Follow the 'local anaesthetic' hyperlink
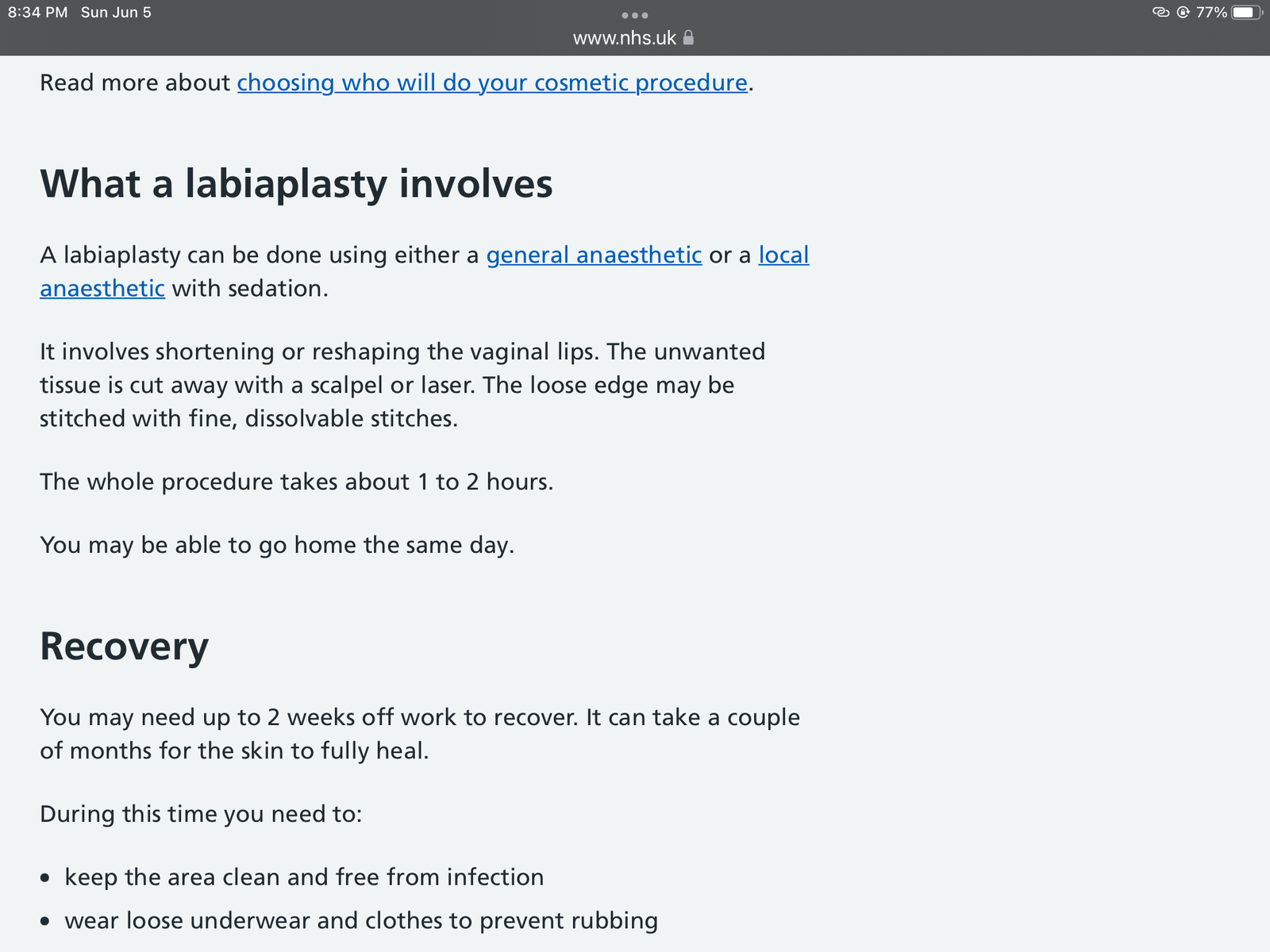 [783, 255]
